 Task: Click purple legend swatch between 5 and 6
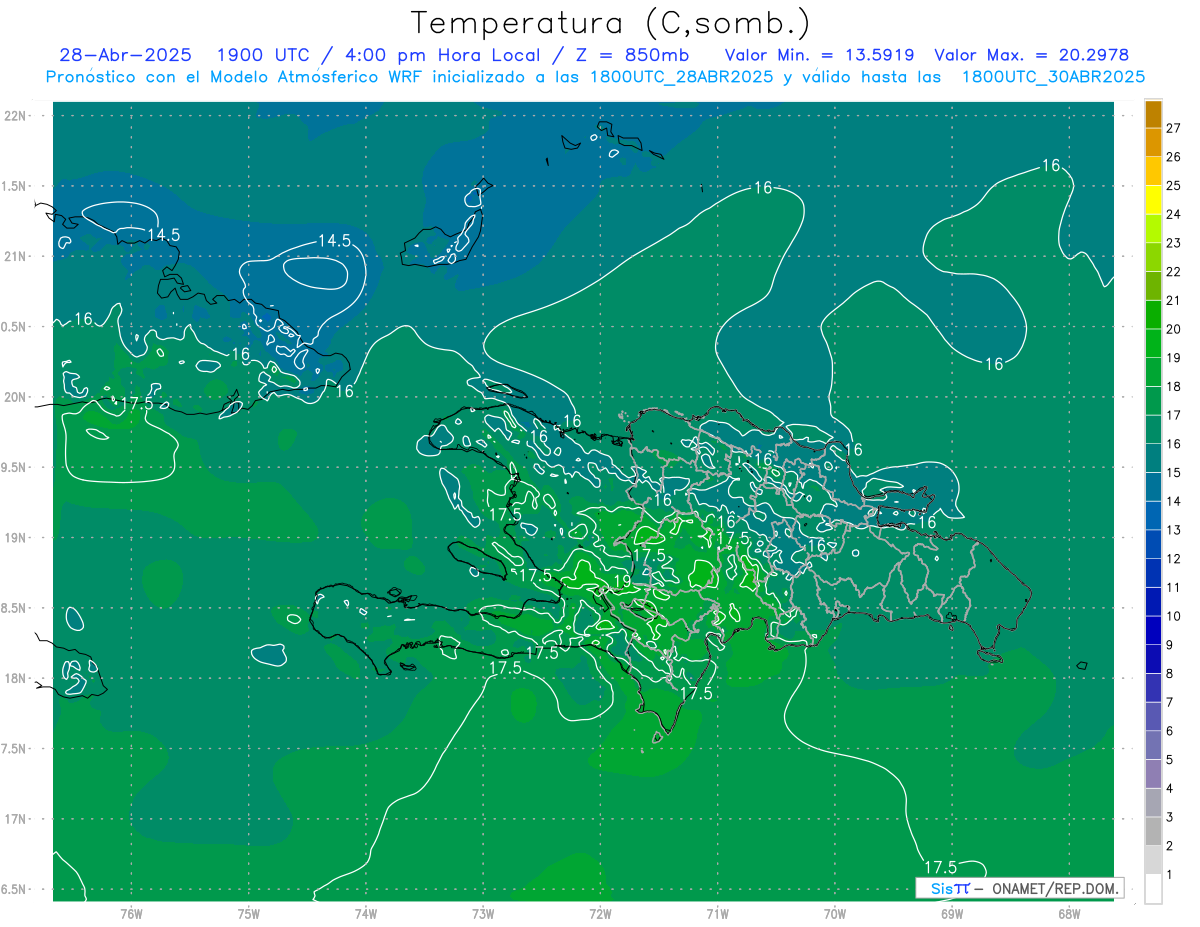click(1153, 745)
